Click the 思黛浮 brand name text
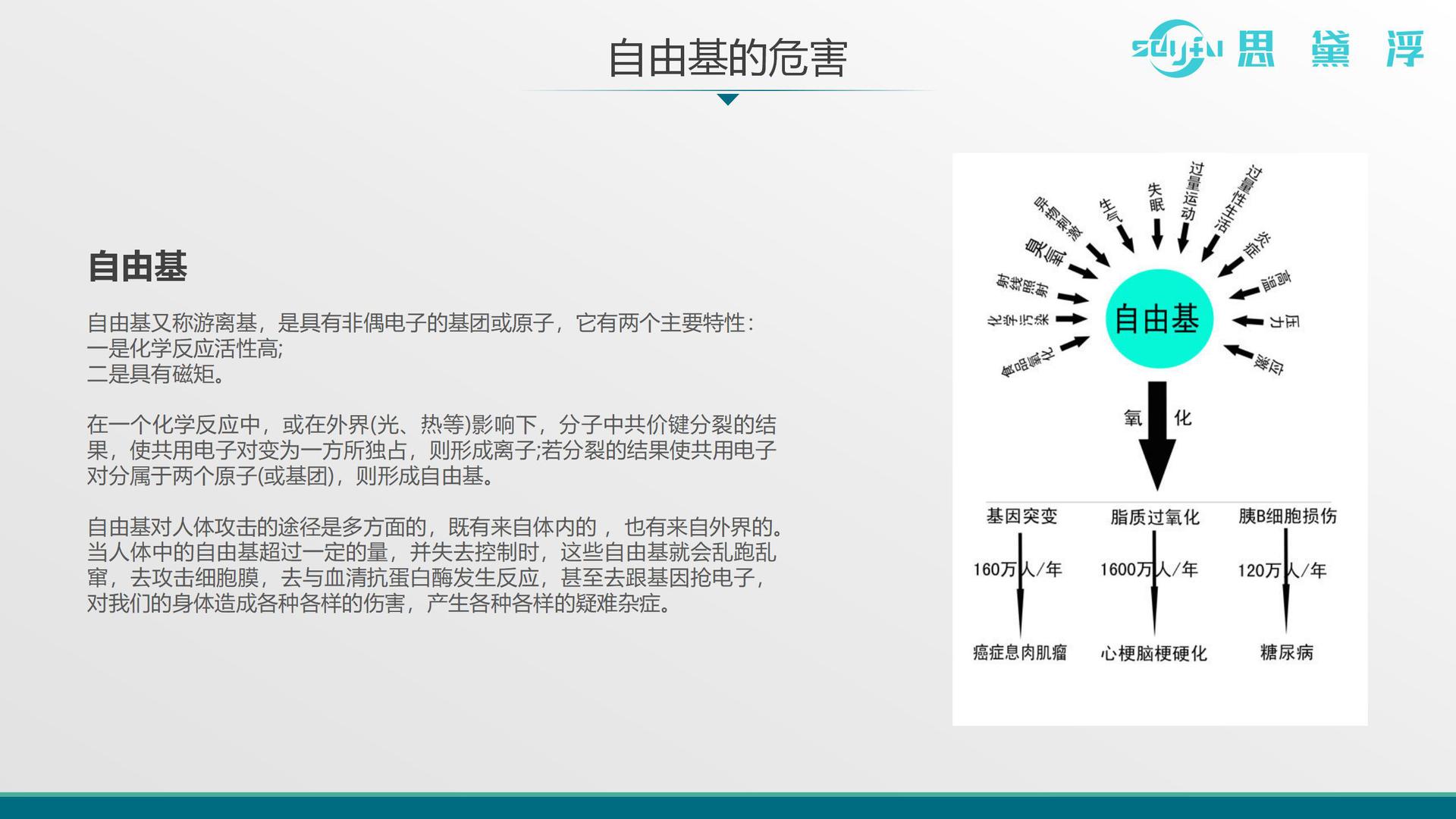This screenshot has height=819, width=1456. [x=1331, y=49]
